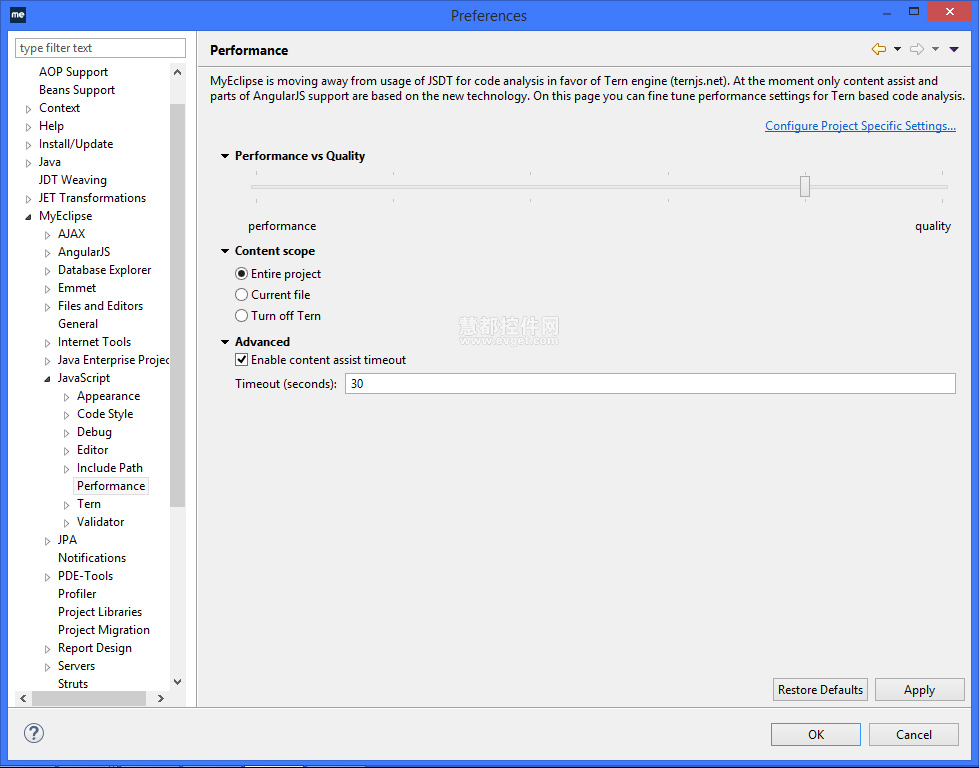This screenshot has width=979, height=768.
Task: Expand the Tern tree node
Action: [x=67, y=504]
